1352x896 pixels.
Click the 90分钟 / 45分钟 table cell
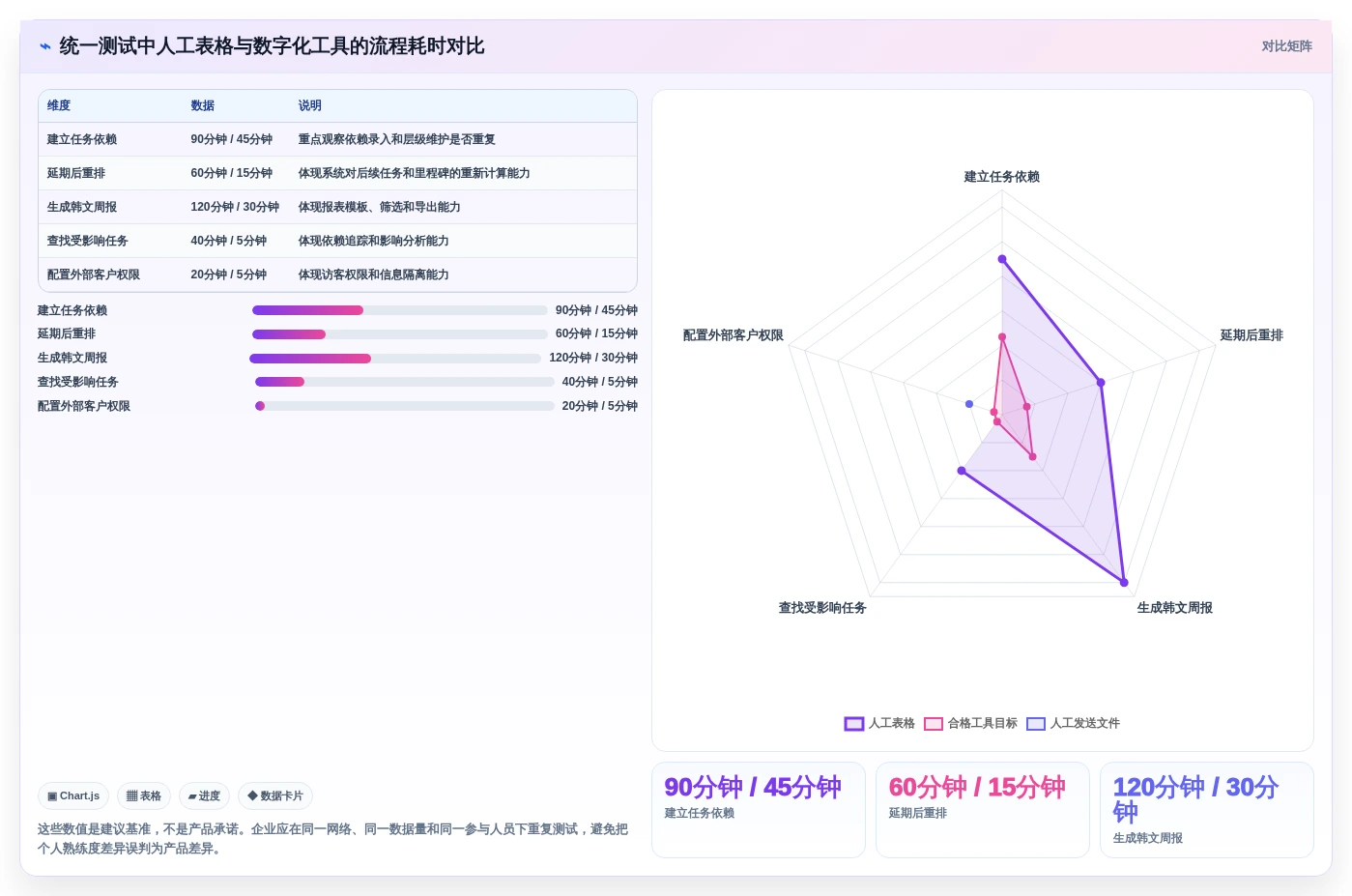click(x=232, y=139)
